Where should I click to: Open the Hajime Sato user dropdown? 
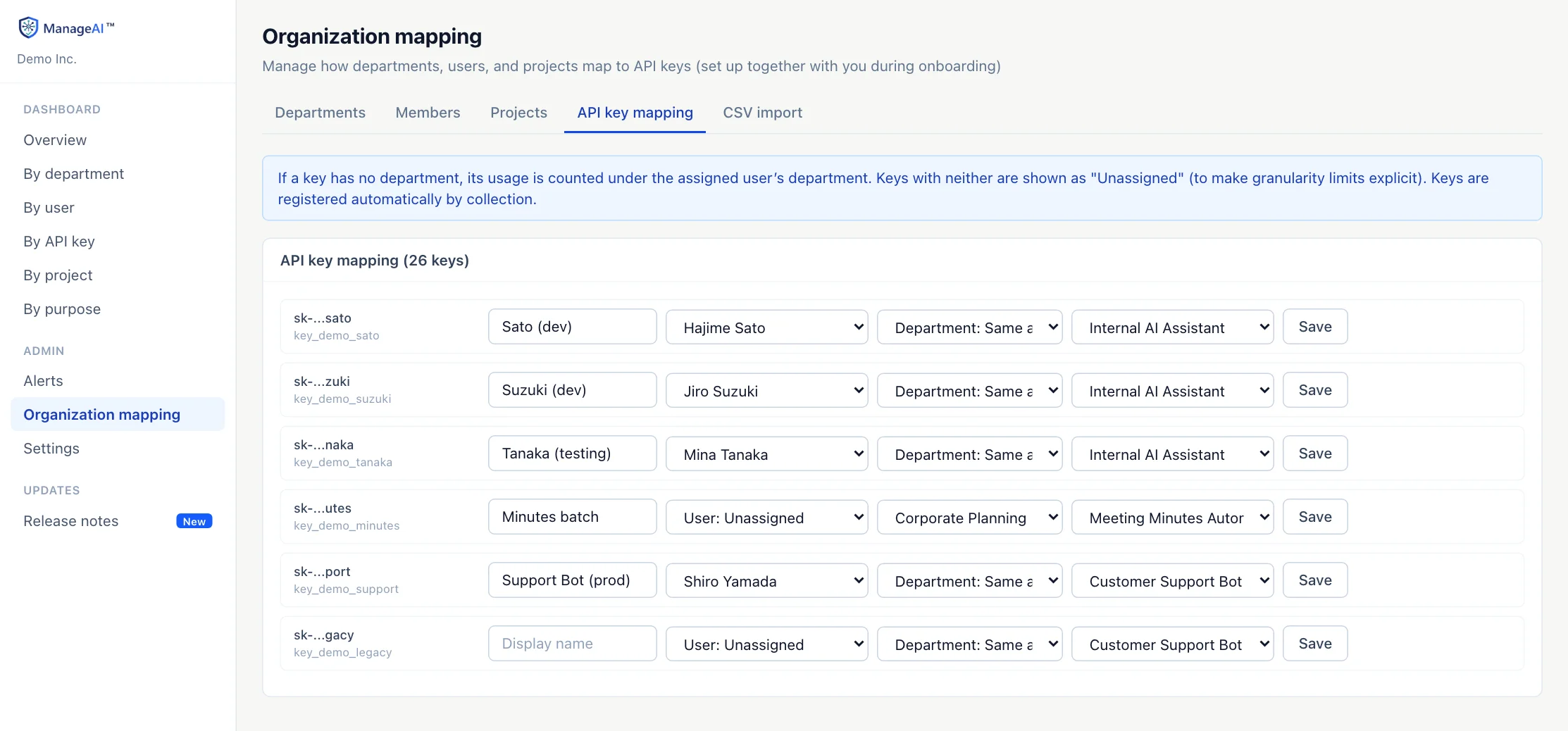pyautogui.click(x=767, y=327)
